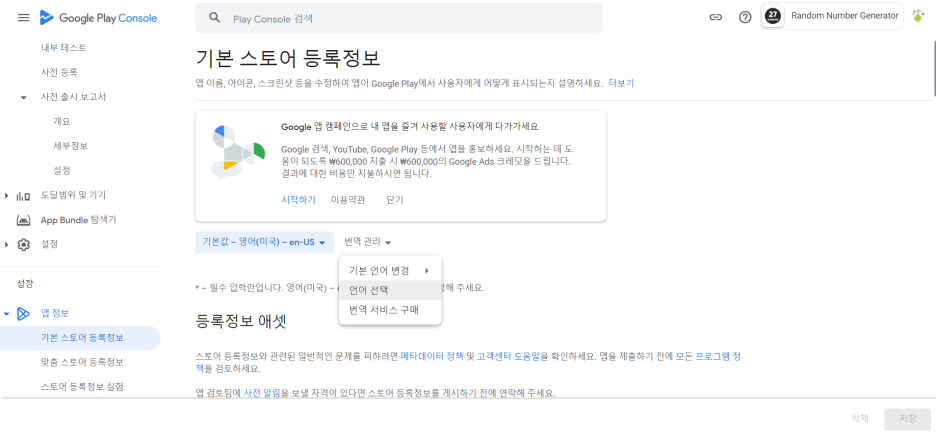
Task: Click the 시작하기 link in ads card
Action: pyautogui.click(x=298, y=200)
